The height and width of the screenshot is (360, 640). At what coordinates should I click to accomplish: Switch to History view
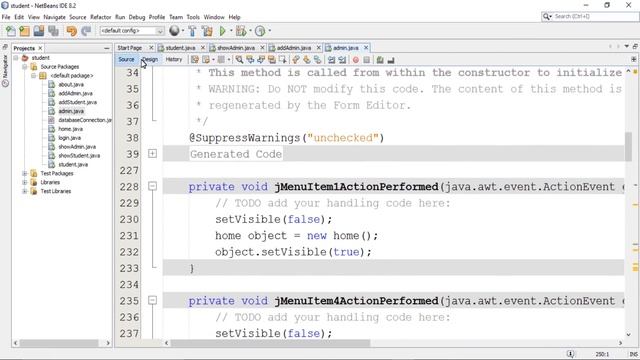(x=173, y=60)
